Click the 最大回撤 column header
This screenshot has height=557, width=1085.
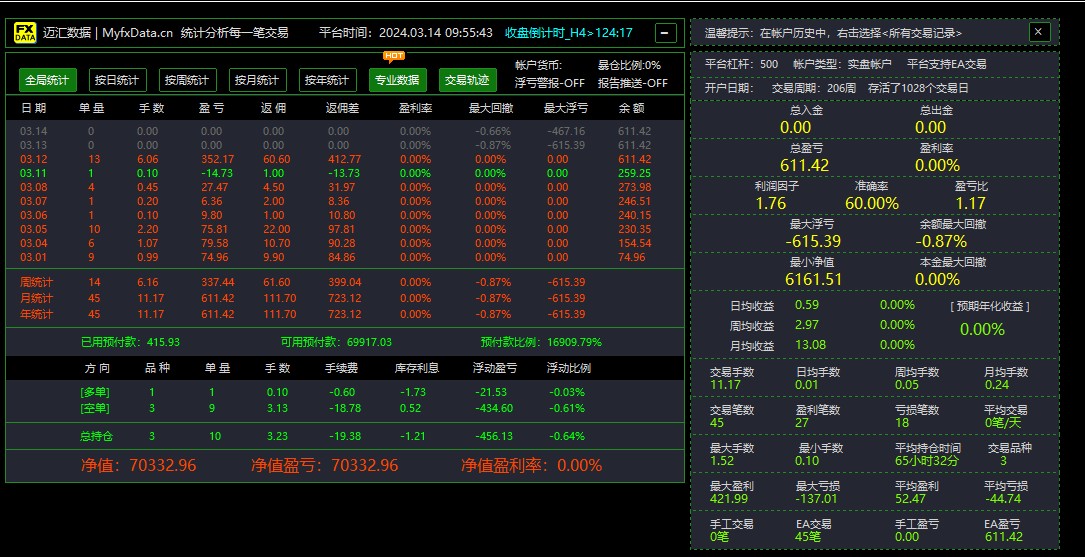[x=492, y=109]
